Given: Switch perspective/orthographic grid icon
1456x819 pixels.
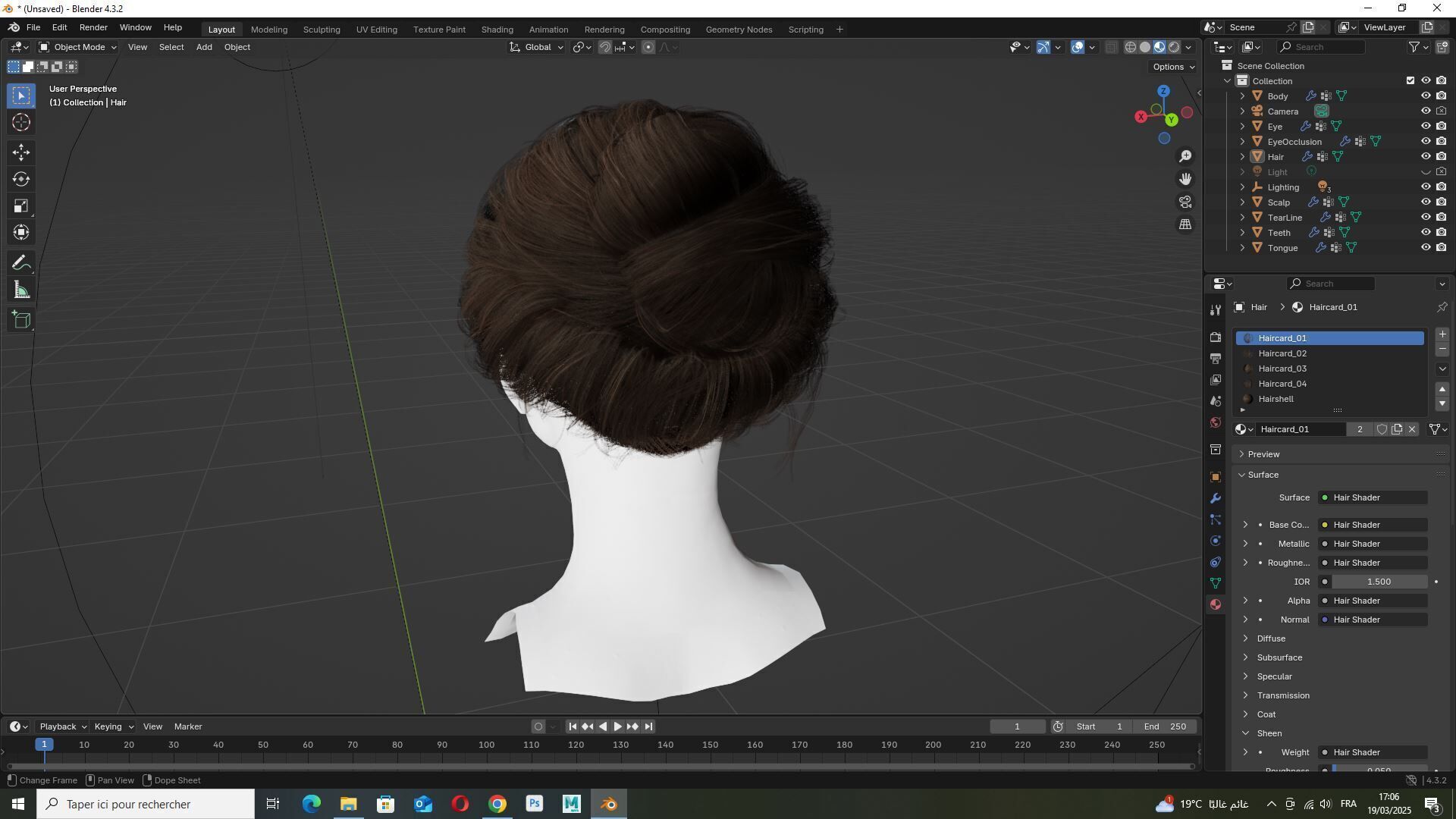Looking at the screenshot, I should click(x=1185, y=224).
